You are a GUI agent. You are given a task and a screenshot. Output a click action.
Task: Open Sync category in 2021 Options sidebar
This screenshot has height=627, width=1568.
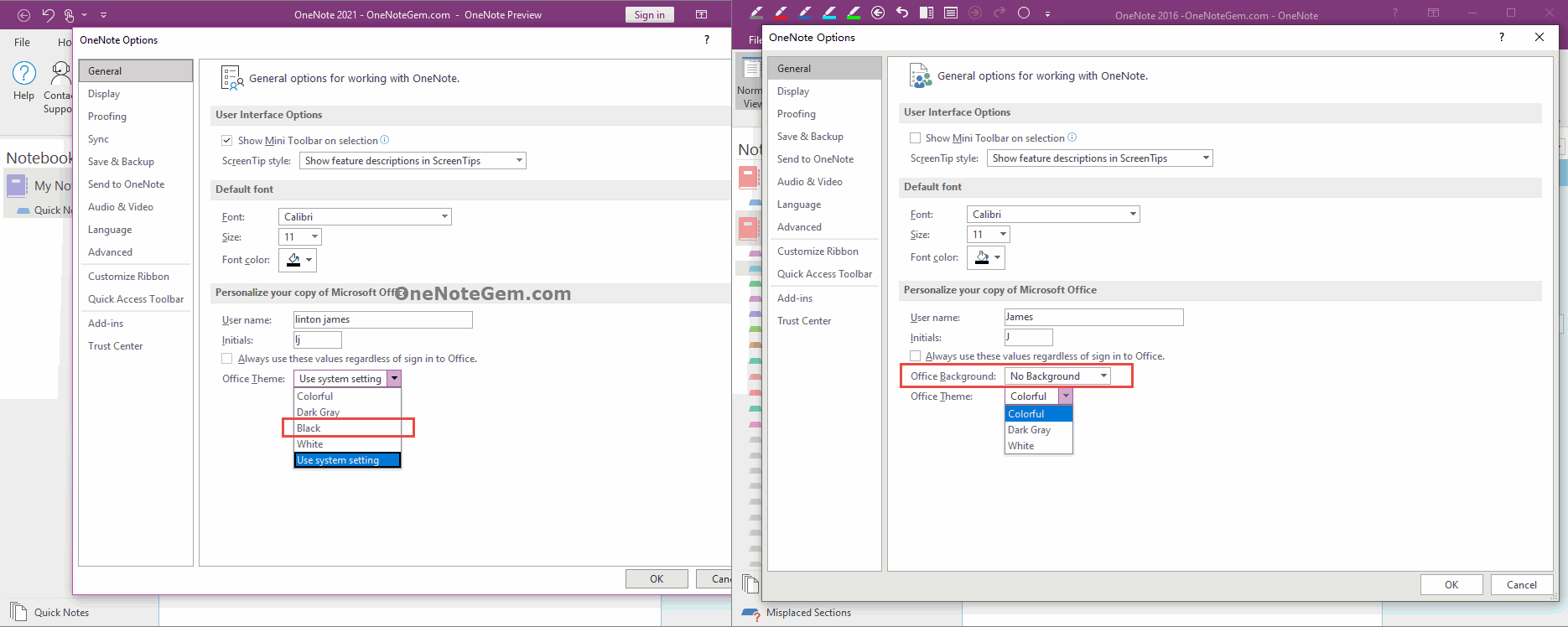(x=135, y=139)
